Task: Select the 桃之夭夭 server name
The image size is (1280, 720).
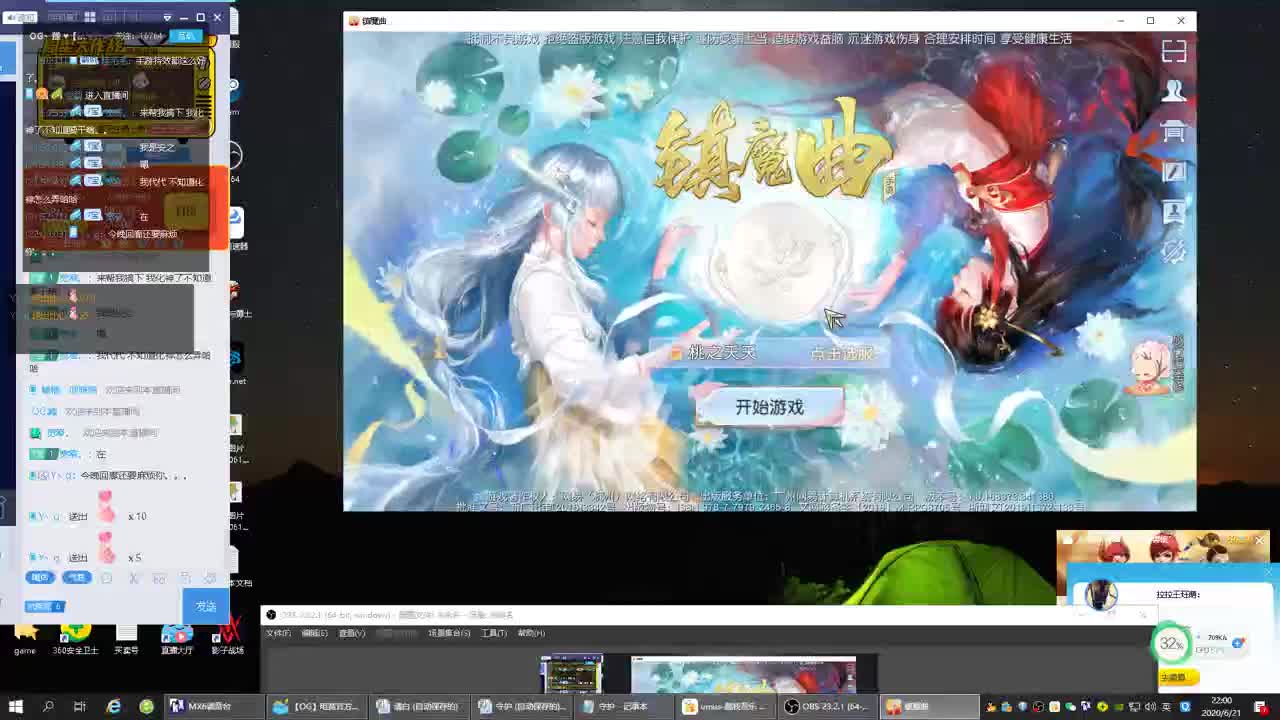Action: (x=722, y=353)
